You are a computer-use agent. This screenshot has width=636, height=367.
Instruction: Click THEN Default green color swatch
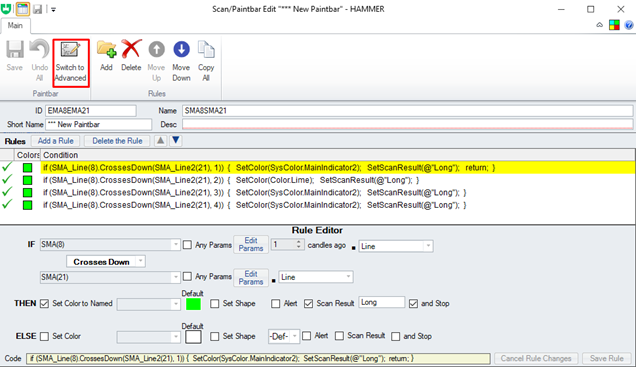(x=193, y=304)
